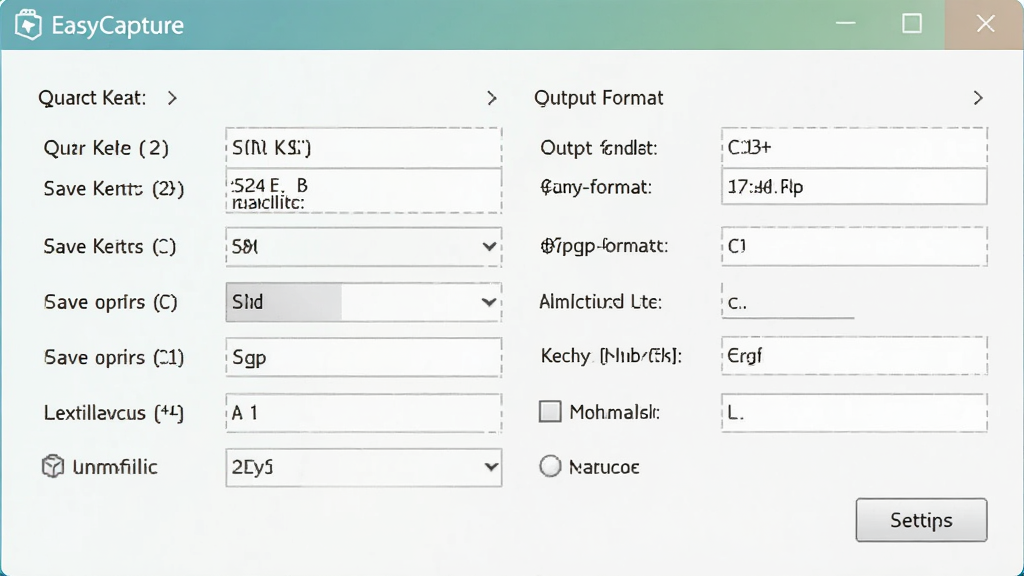Screen dimensions: 1024x576
Task: Open the Save Kerts (C) dropdown
Action: [x=364, y=247]
